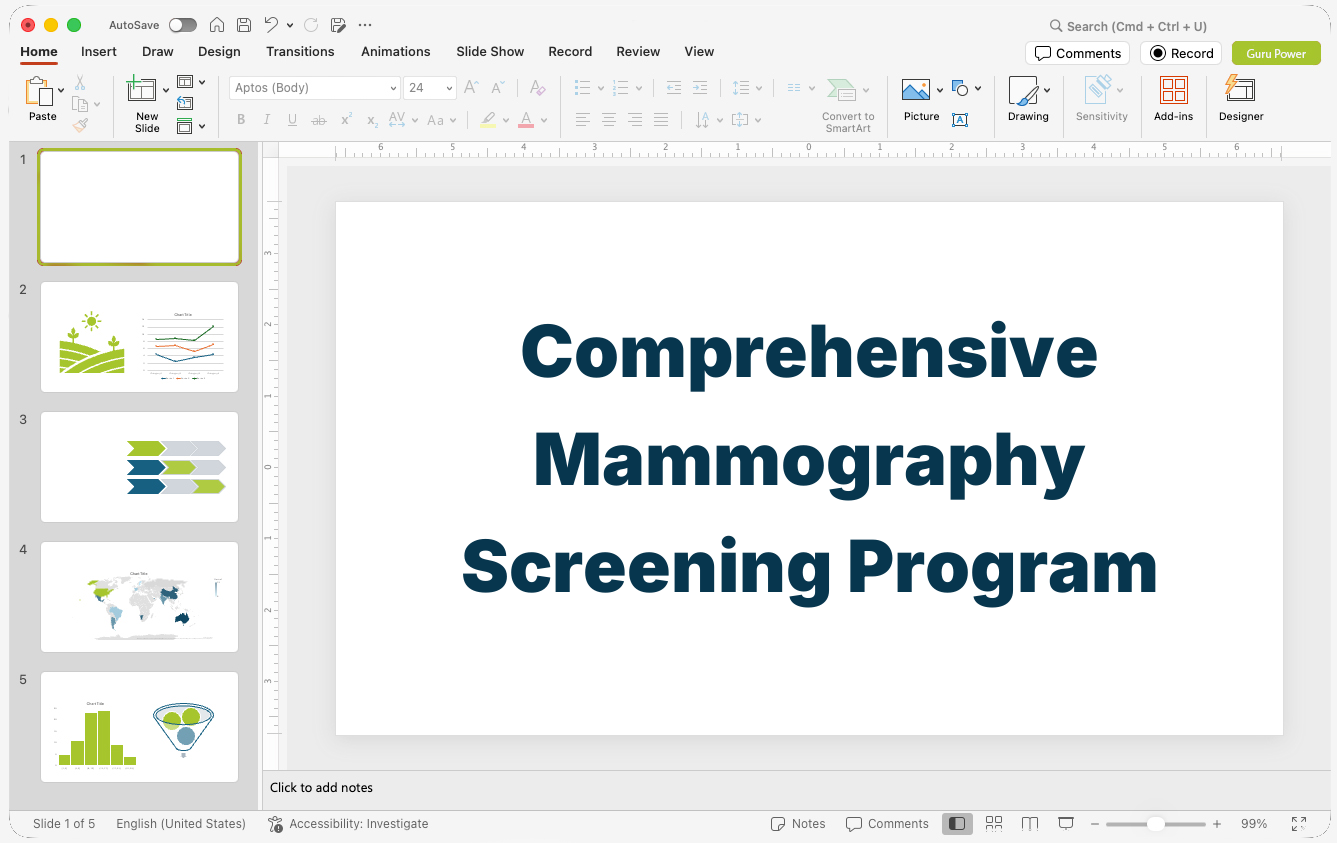1337x843 pixels.
Task: Open the Slide Show tab
Action: pyautogui.click(x=490, y=51)
